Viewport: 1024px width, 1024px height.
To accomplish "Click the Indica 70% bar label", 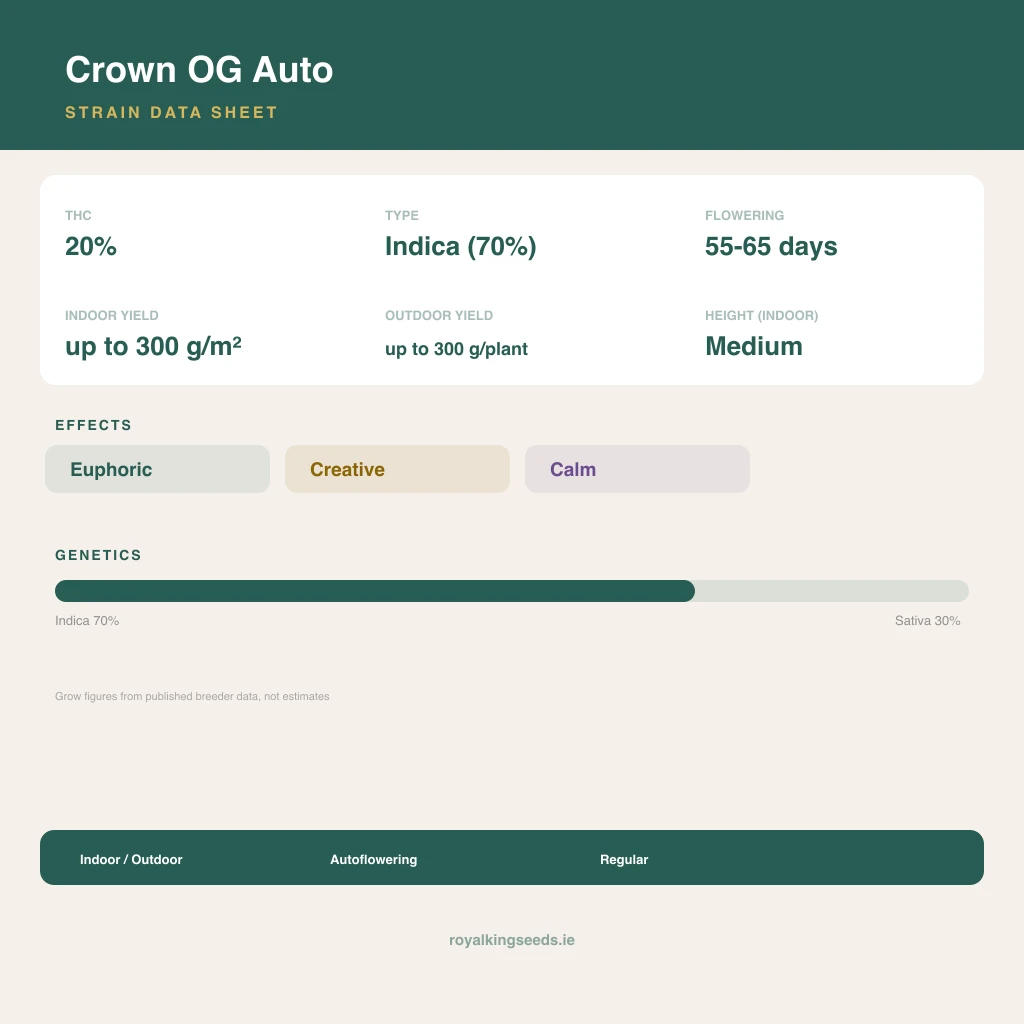I will click(x=87, y=620).
